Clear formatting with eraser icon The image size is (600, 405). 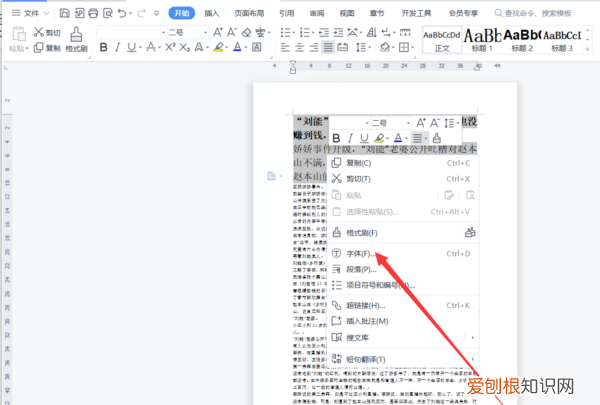tap(246, 33)
